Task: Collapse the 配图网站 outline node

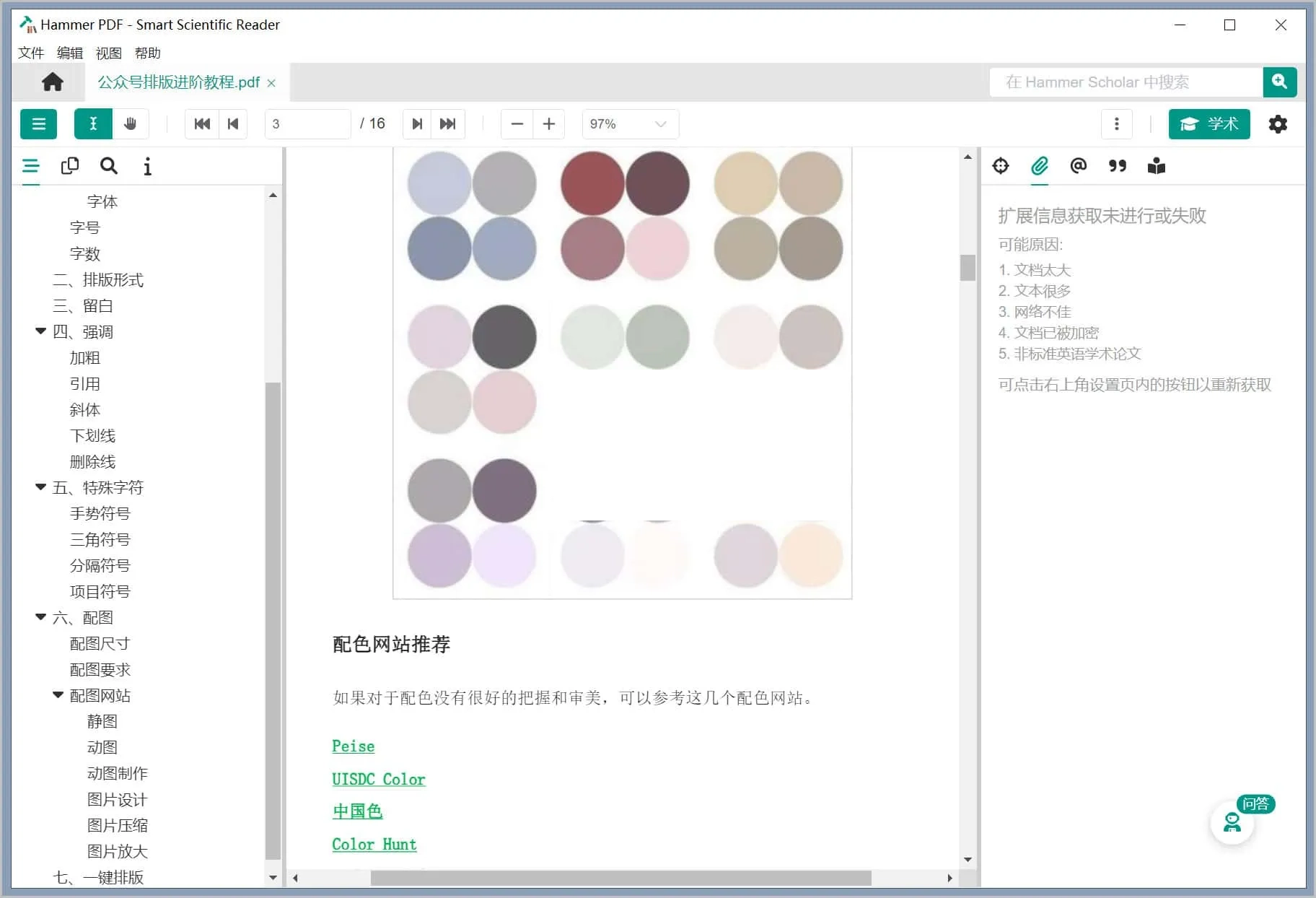Action: coord(58,695)
